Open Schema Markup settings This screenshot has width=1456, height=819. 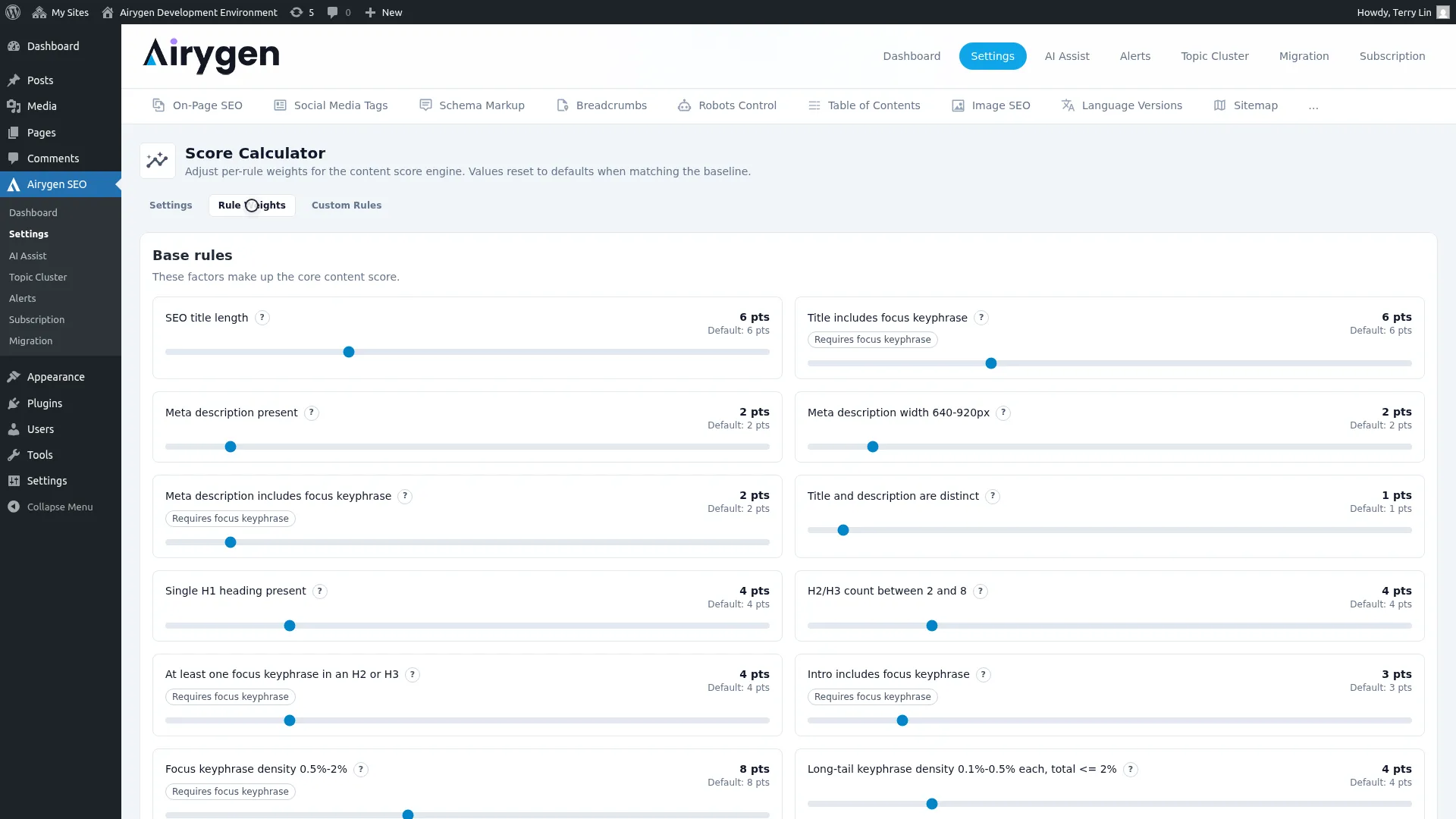472,105
